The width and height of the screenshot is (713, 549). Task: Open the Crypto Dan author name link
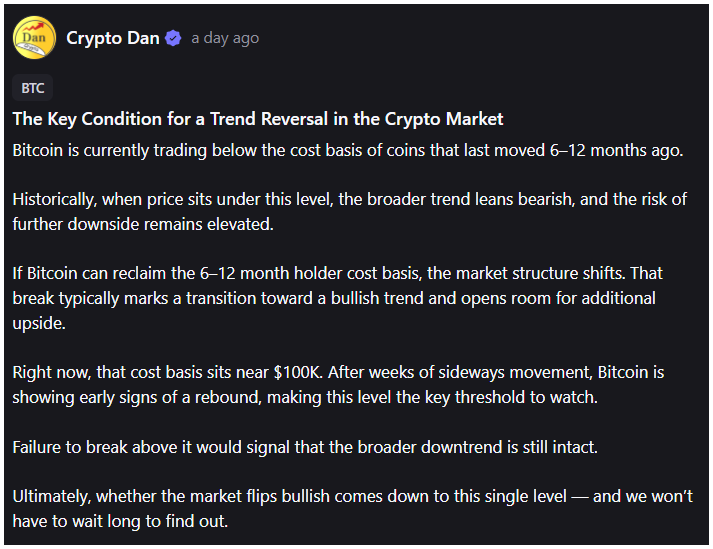coord(112,38)
